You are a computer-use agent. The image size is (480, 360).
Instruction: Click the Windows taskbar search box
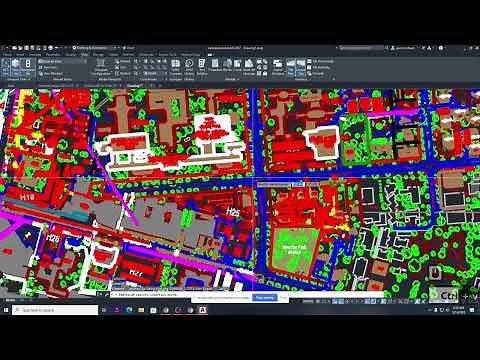pos(55,310)
